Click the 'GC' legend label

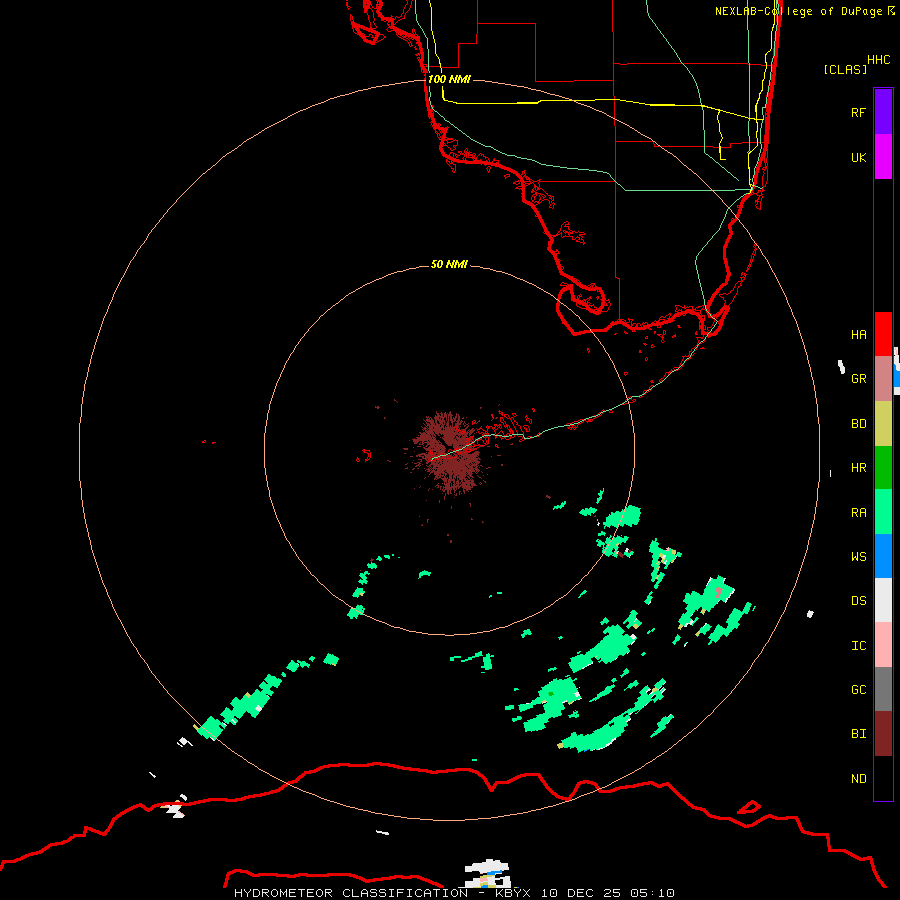tap(858, 690)
